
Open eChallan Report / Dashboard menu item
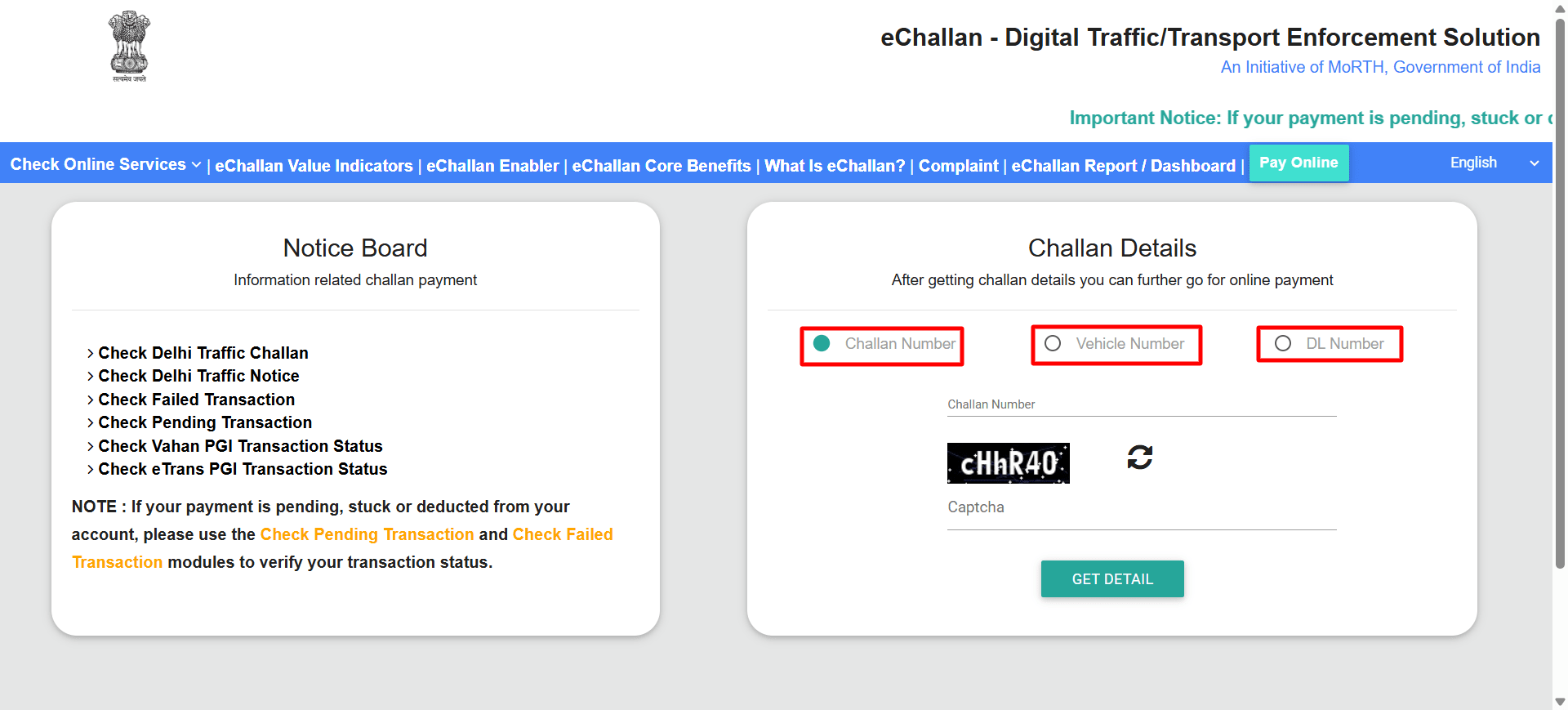tap(1123, 166)
